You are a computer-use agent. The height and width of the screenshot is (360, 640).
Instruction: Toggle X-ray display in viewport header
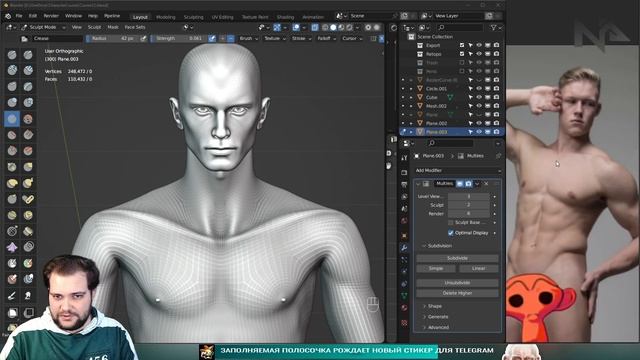point(315,27)
